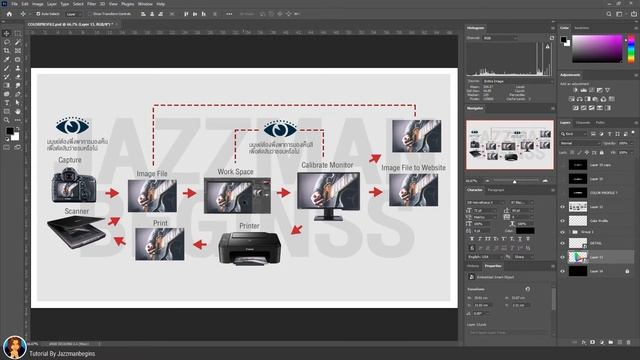Open the blending mode Normal dropdown
This screenshot has height=360, width=640.
580,143
